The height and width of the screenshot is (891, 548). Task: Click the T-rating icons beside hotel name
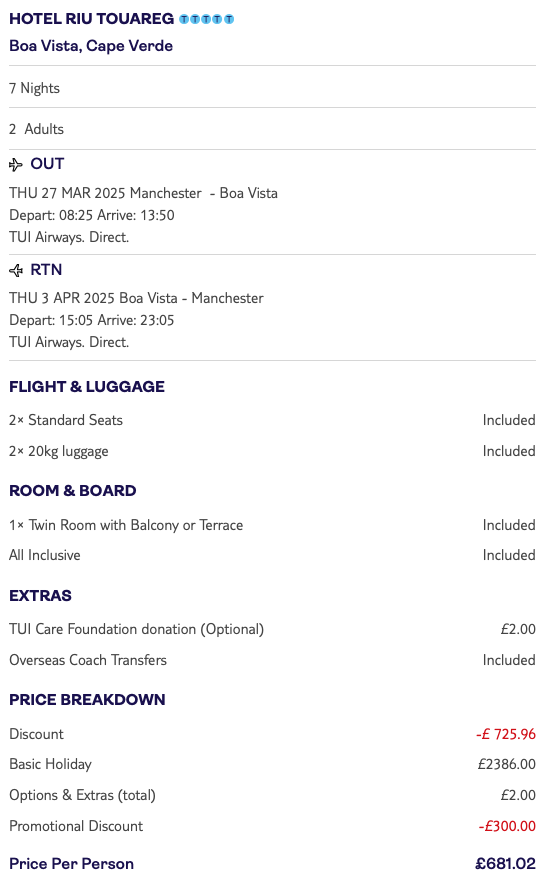click(206, 19)
